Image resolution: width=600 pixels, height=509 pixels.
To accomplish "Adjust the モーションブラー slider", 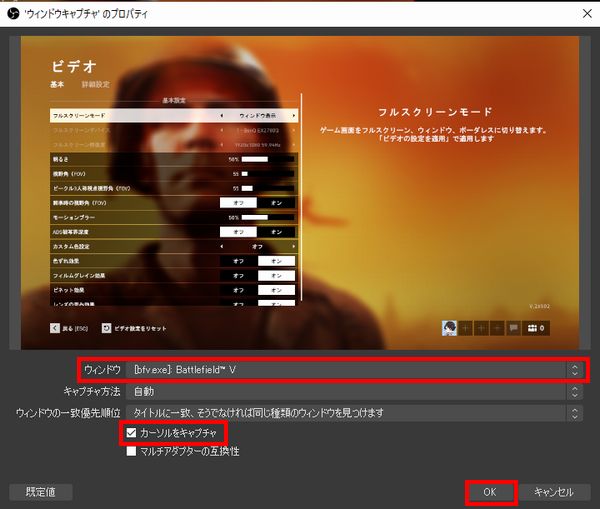I will coord(268,217).
